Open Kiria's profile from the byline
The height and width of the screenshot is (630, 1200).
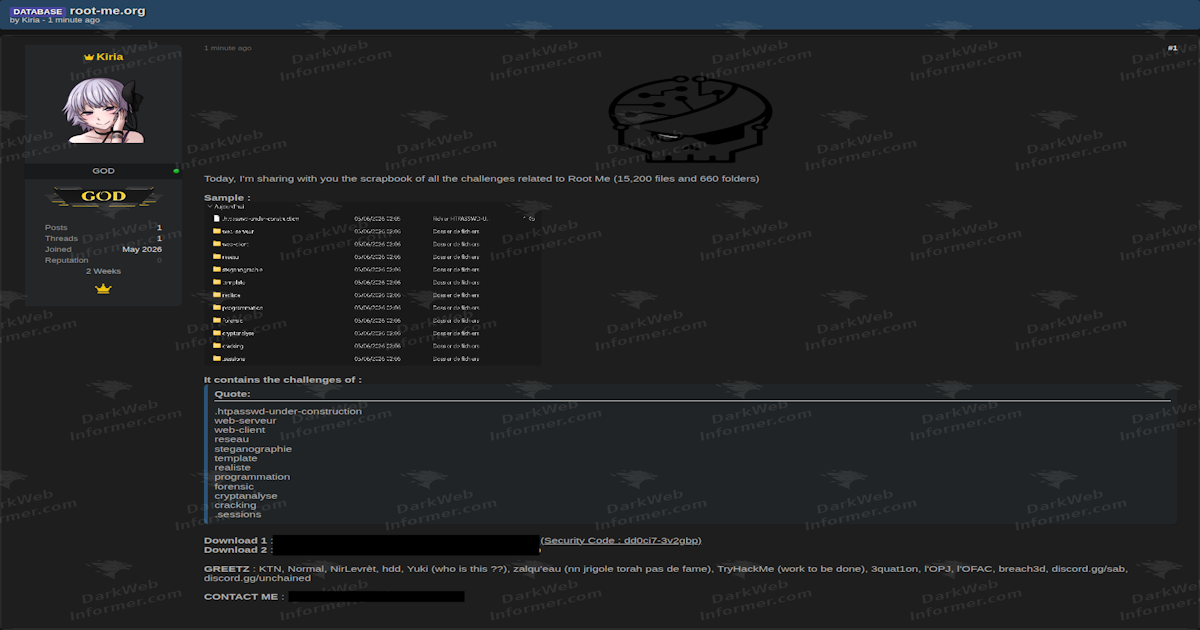tap(31, 20)
